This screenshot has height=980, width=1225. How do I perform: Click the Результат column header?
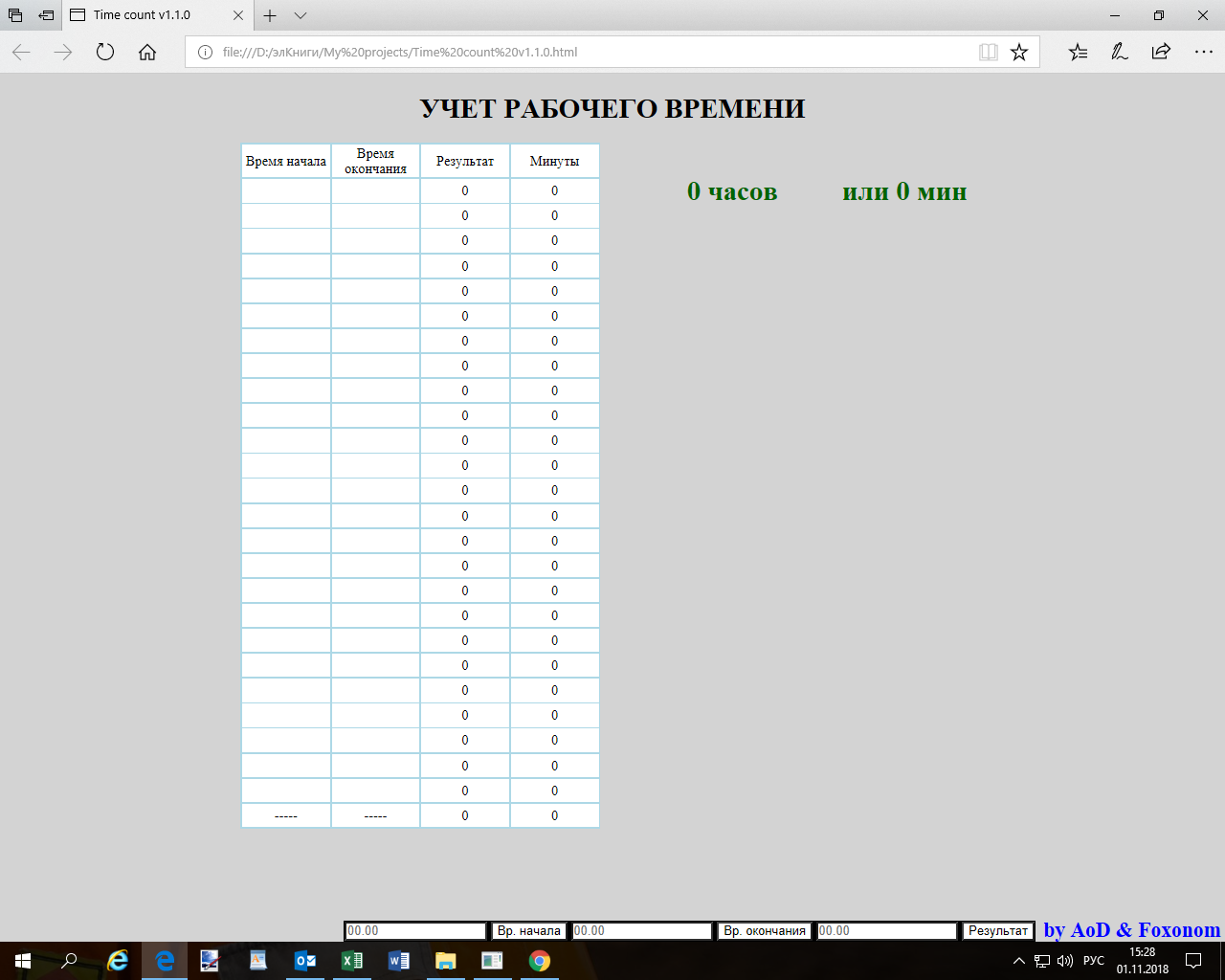click(x=465, y=162)
